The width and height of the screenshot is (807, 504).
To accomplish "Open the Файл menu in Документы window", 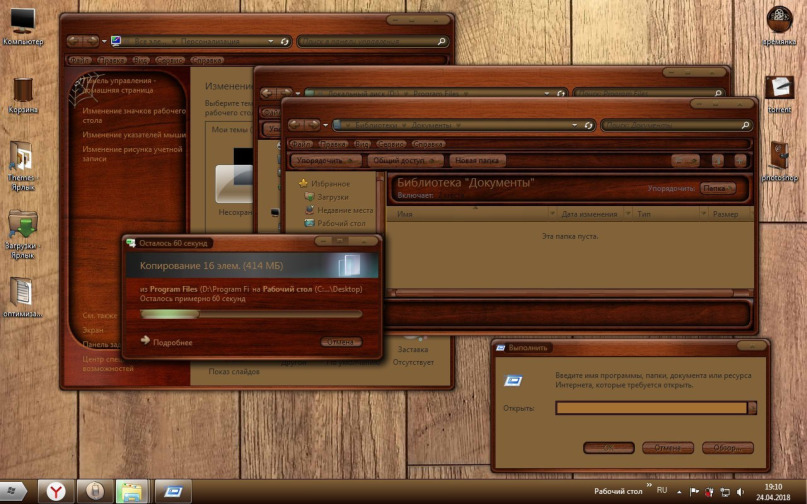I will point(301,144).
